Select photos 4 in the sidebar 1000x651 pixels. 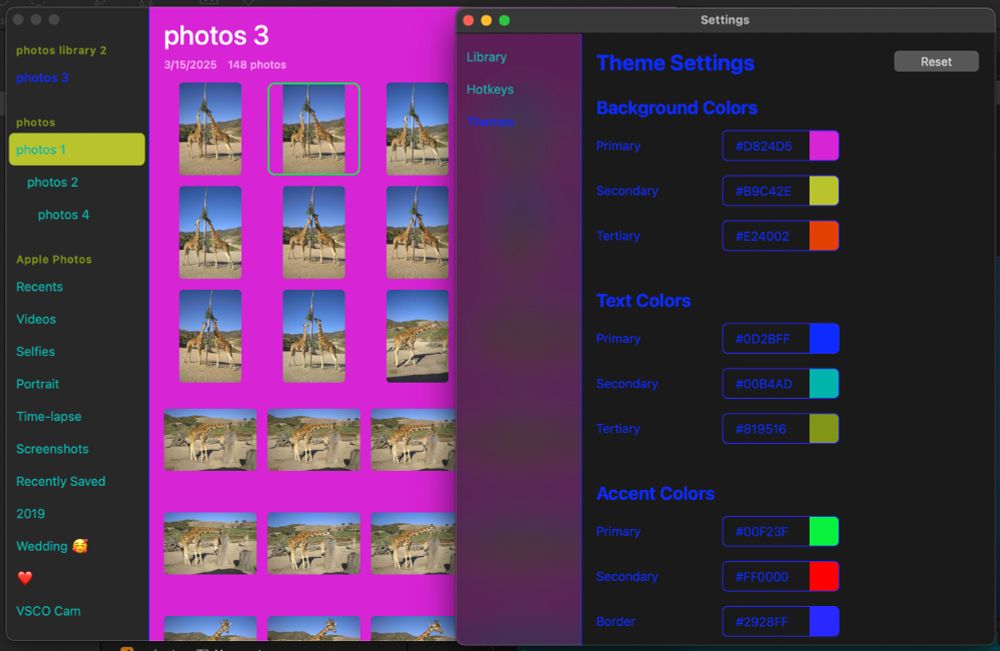63,215
